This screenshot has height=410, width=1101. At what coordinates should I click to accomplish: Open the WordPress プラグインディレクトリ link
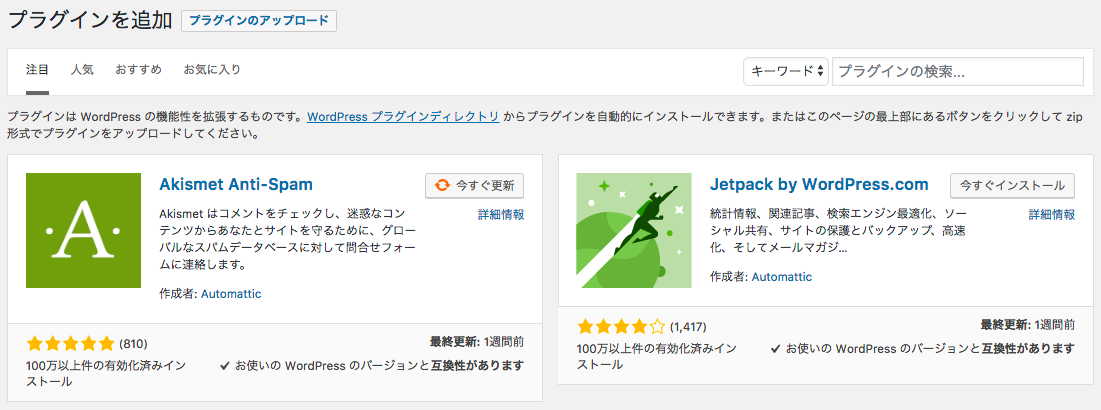[x=403, y=117]
